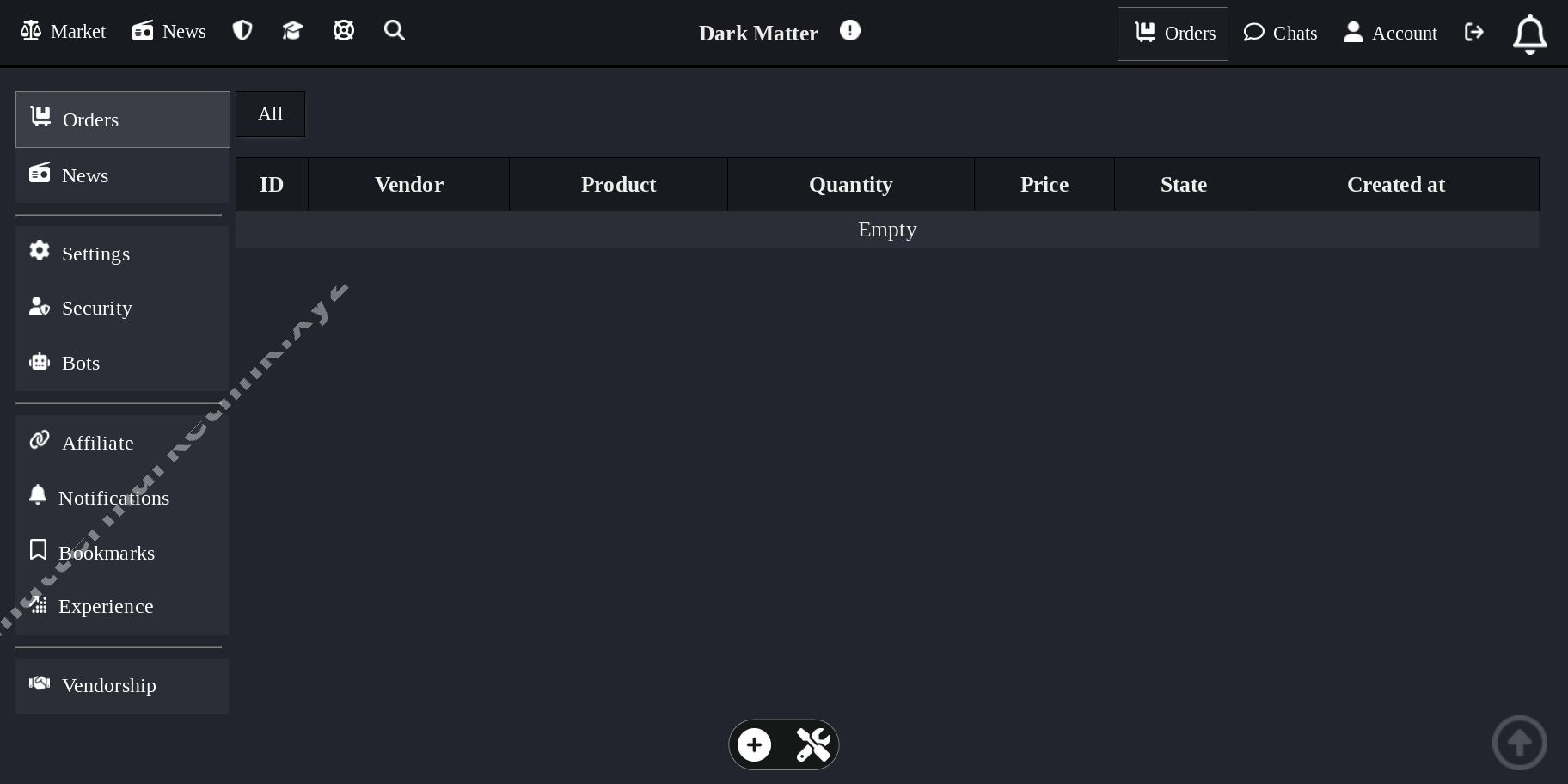Sort orders by Price column
This screenshot has height=784, width=1568.
pyautogui.click(x=1044, y=184)
